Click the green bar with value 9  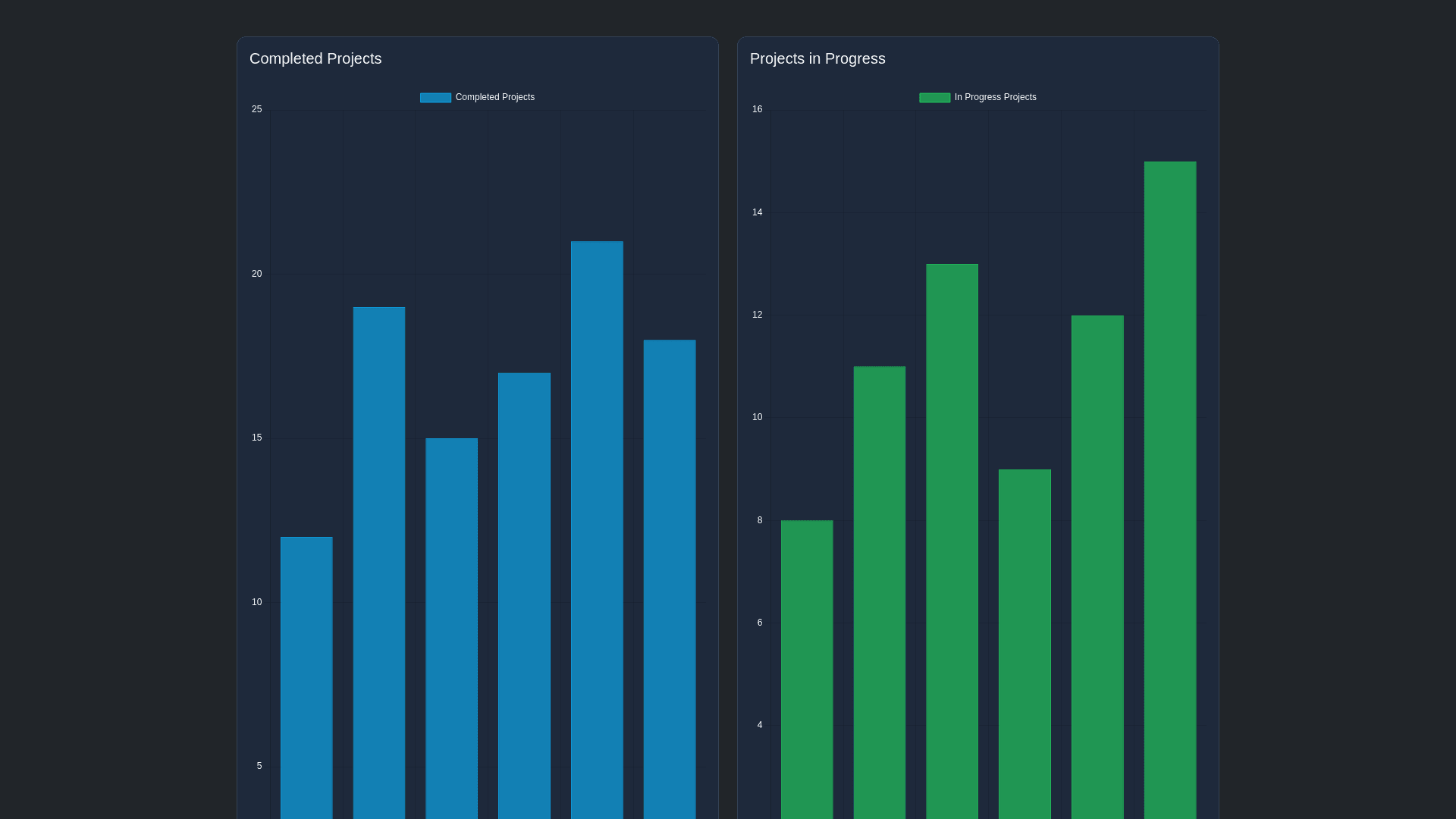pos(1025,645)
